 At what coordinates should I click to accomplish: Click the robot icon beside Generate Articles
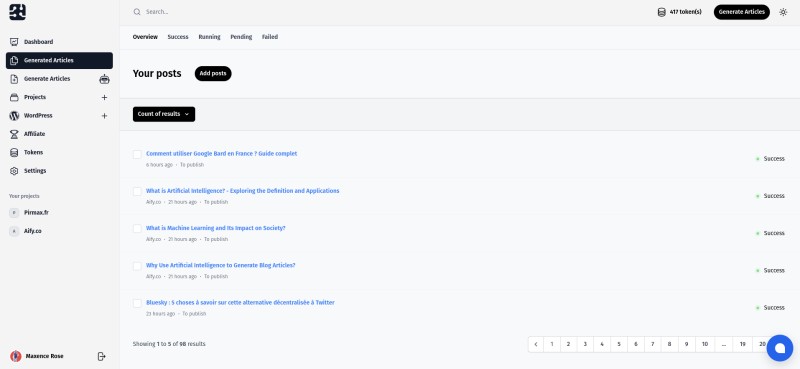pos(104,79)
